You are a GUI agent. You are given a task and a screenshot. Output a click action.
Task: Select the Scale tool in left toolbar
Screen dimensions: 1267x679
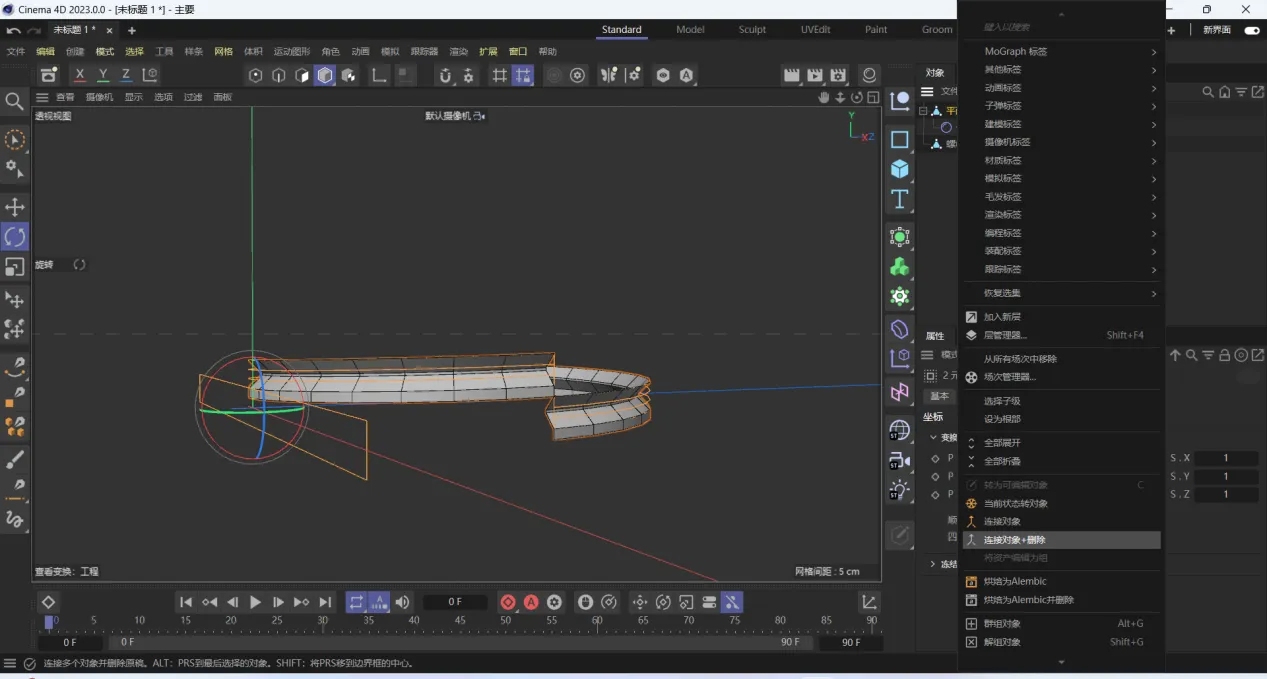pyautogui.click(x=15, y=267)
